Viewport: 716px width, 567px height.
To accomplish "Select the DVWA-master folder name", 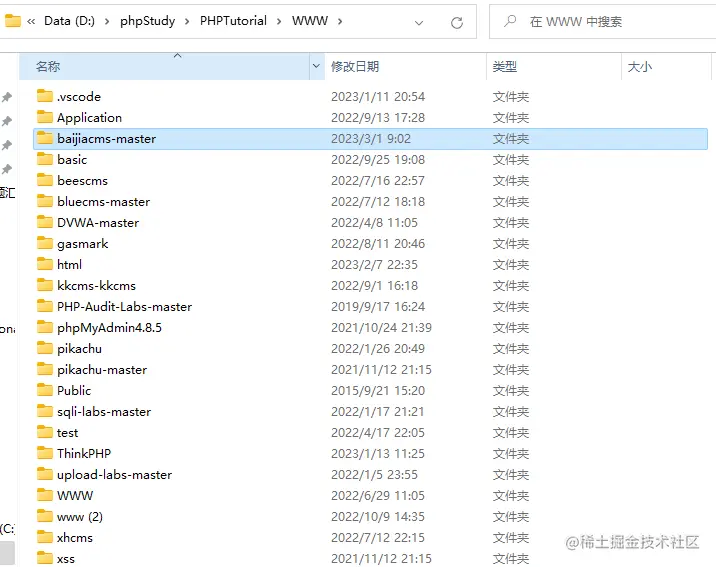I will tap(98, 223).
